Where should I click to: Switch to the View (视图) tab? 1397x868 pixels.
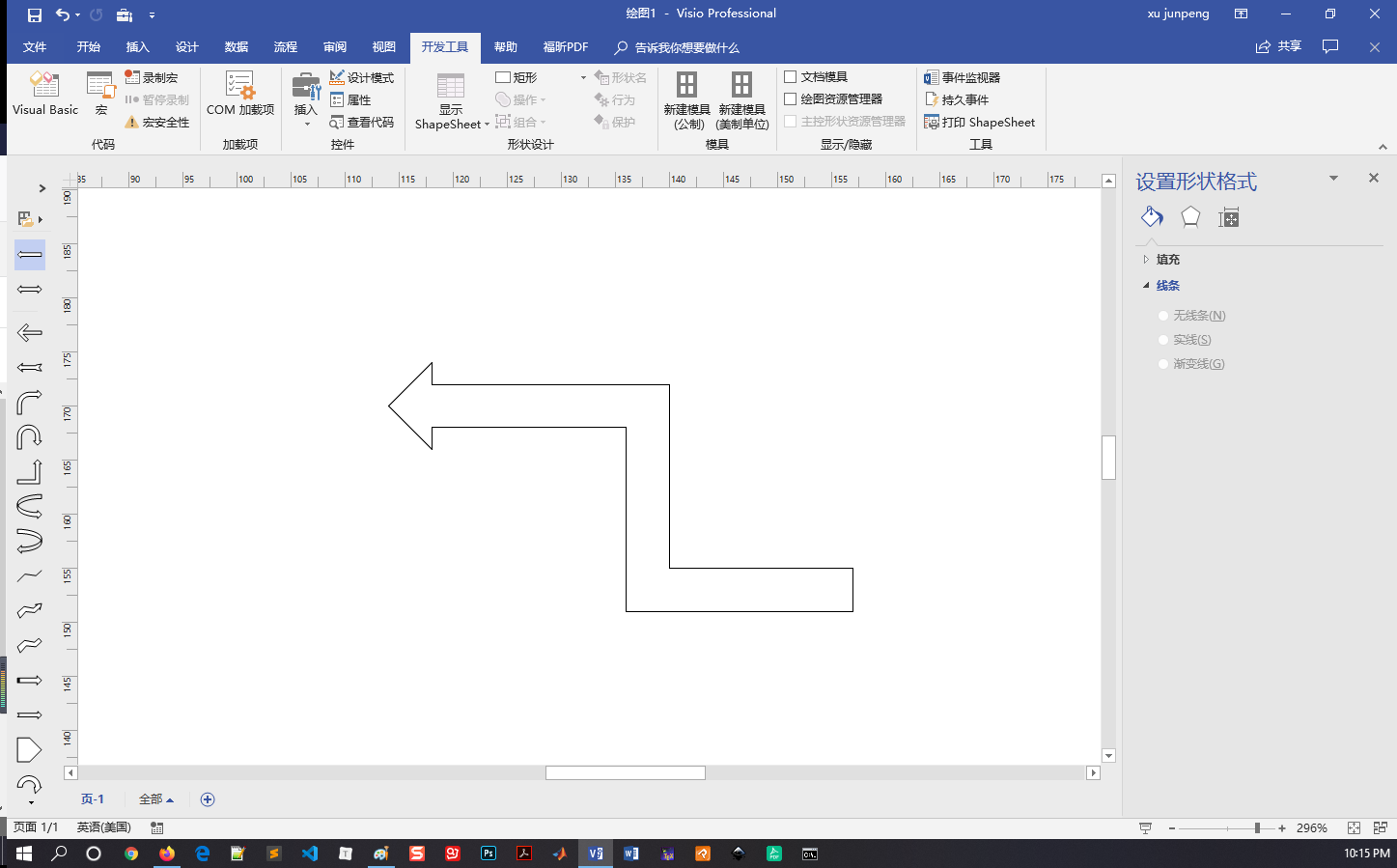pos(384,47)
